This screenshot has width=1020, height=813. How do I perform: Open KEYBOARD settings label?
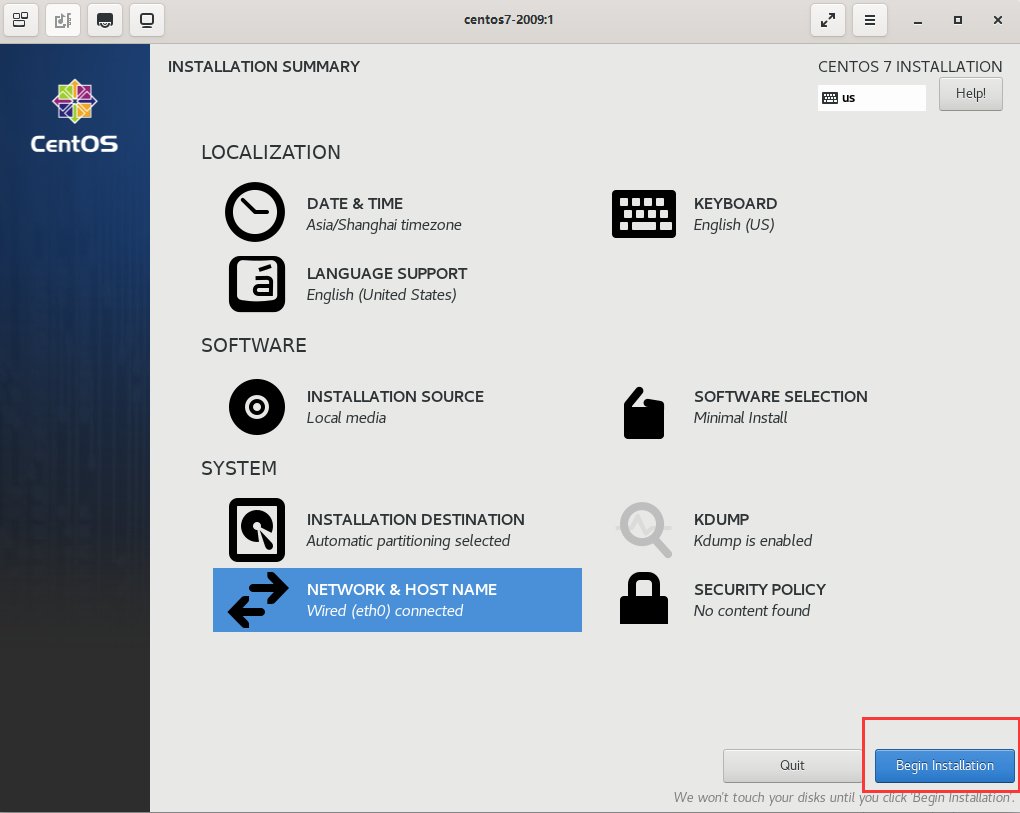point(735,204)
